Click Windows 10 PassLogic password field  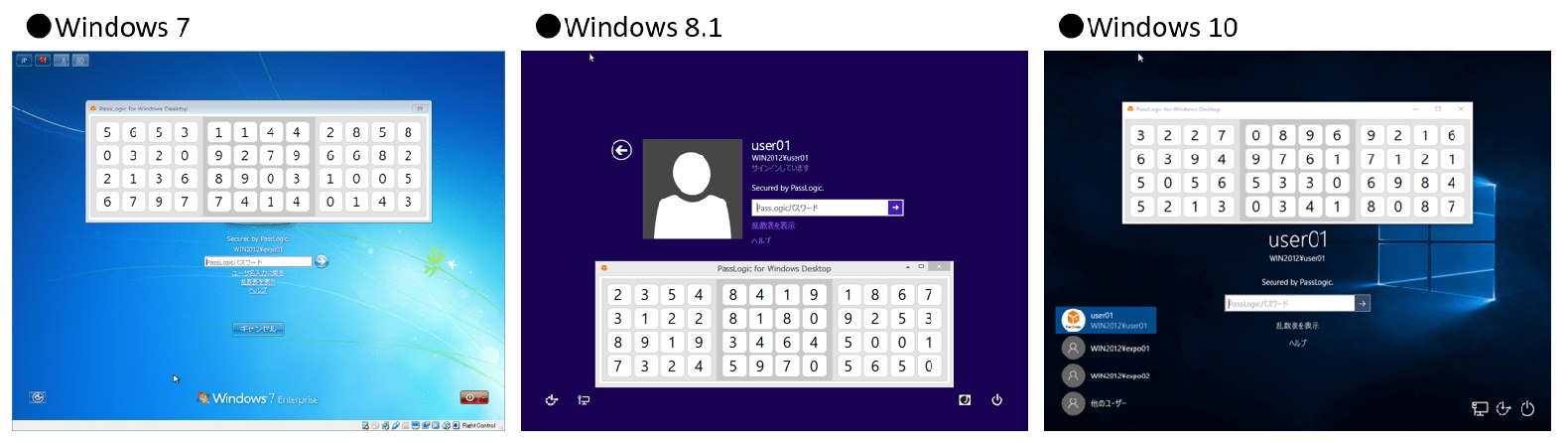[1290, 303]
